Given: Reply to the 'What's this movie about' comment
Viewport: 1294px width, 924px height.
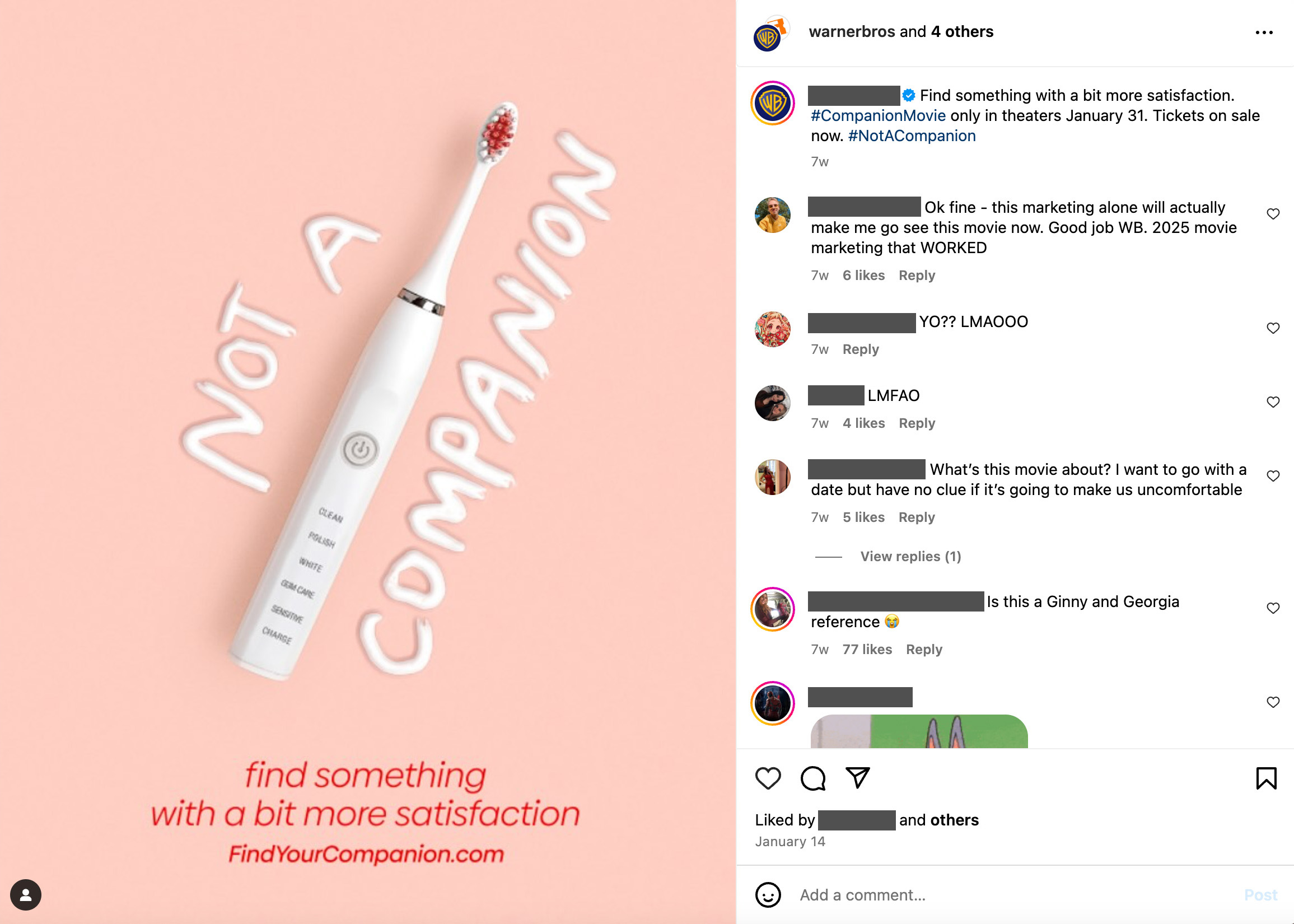Looking at the screenshot, I should point(916,517).
